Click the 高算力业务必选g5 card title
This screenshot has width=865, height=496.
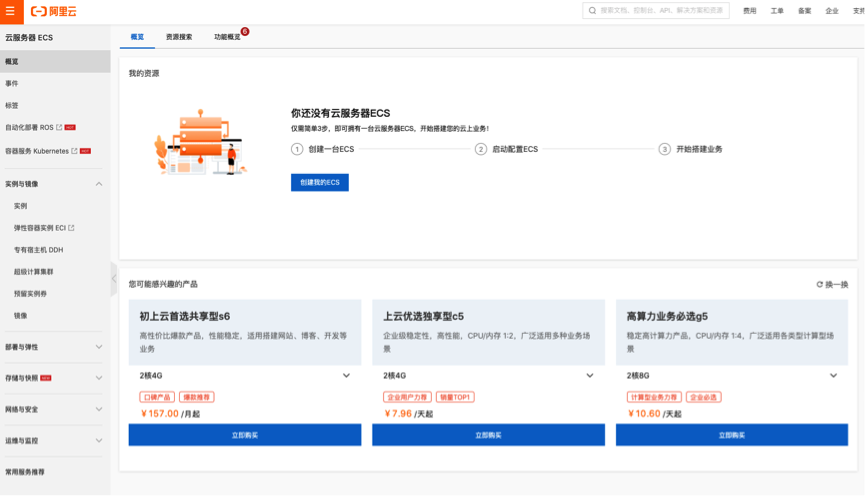click(x=667, y=317)
